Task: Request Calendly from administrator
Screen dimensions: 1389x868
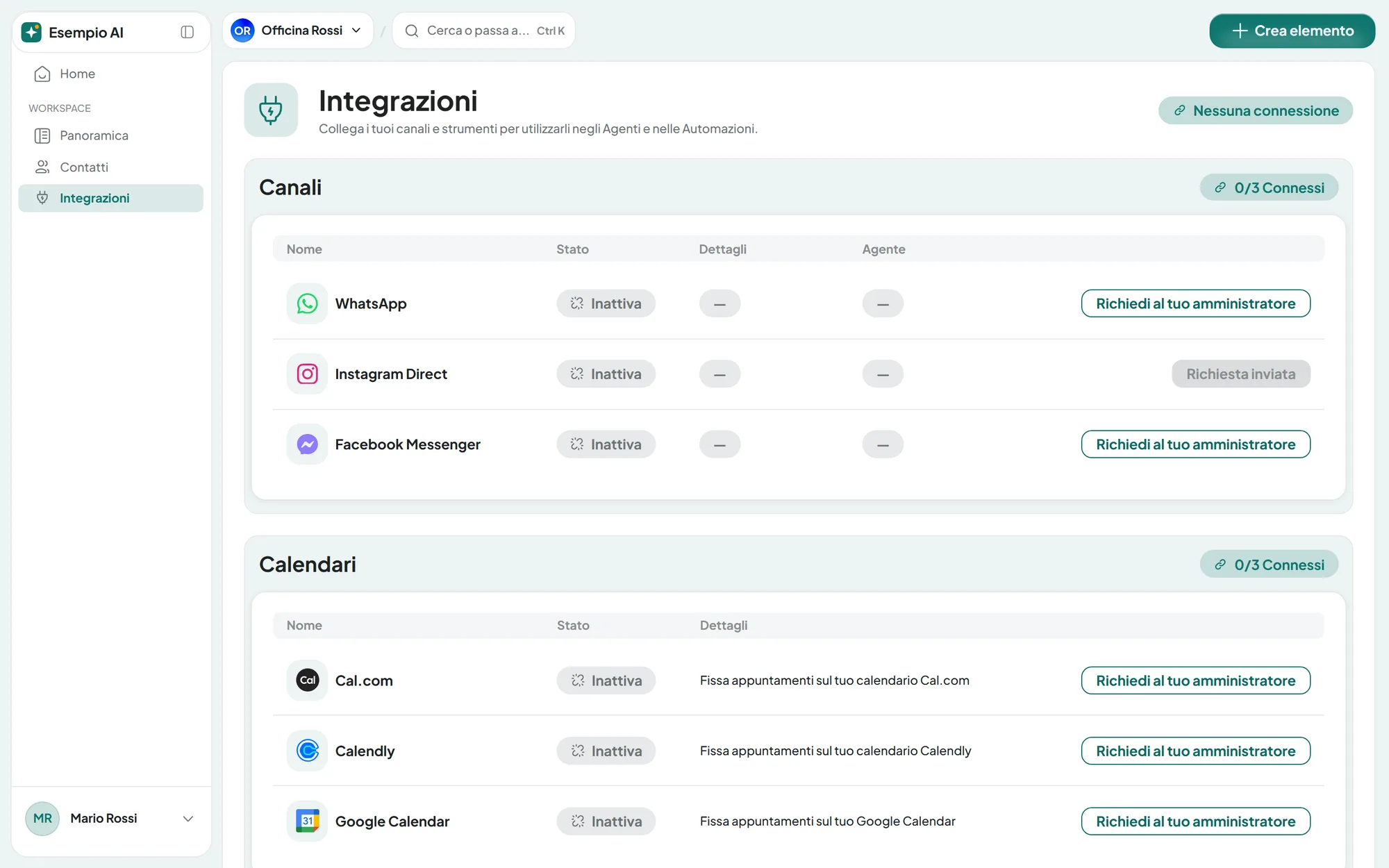Action: [x=1195, y=751]
